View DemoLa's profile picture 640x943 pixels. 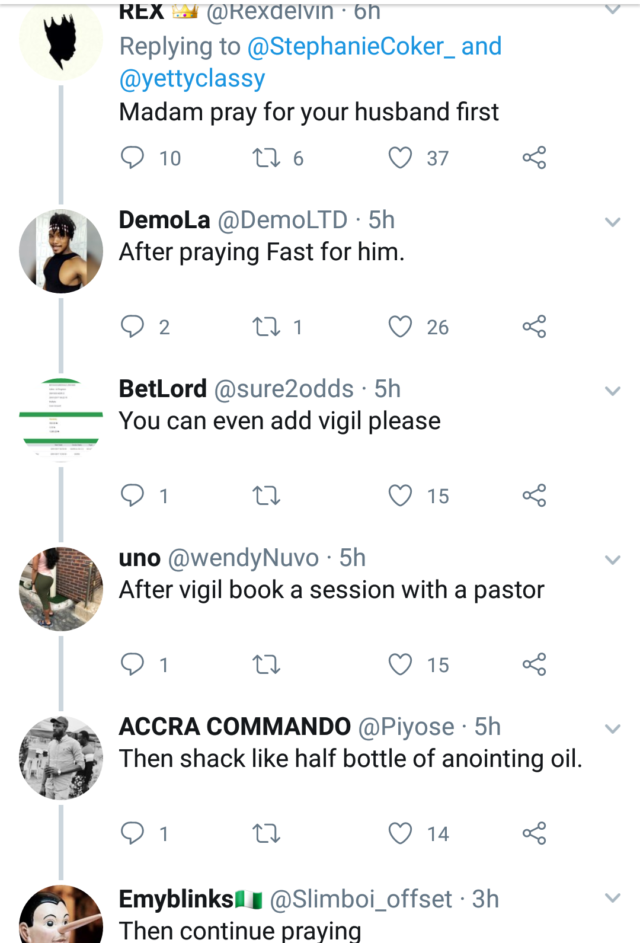coord(61,252)
